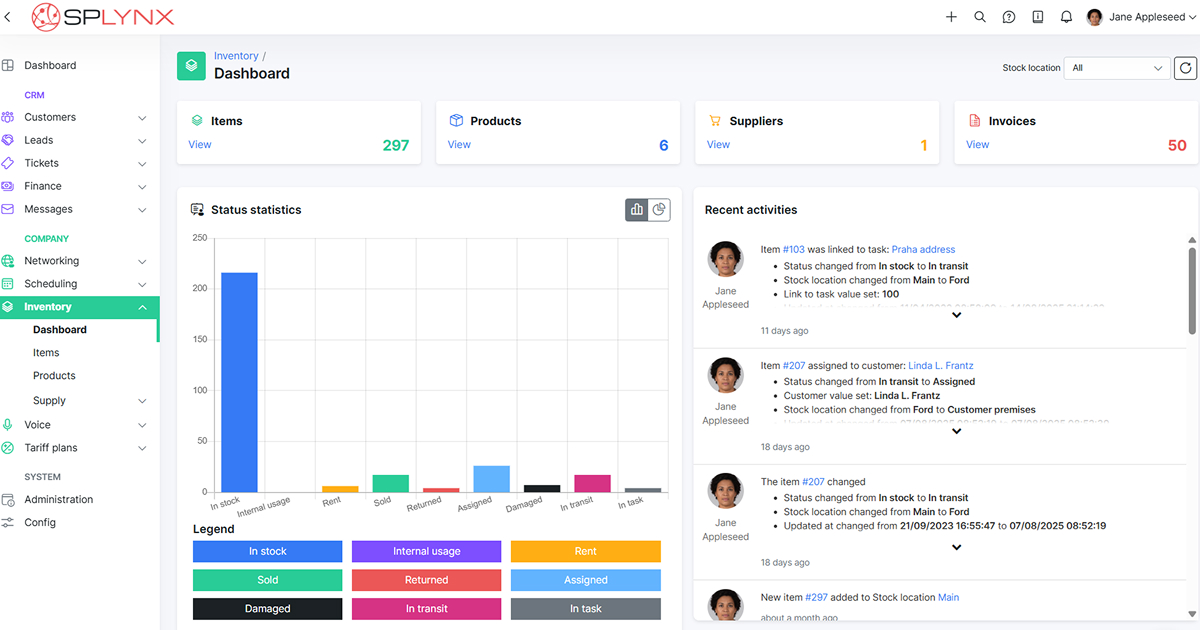Click the back arrow beside Splynx logo
The image size is (1200, 630).
9,17
